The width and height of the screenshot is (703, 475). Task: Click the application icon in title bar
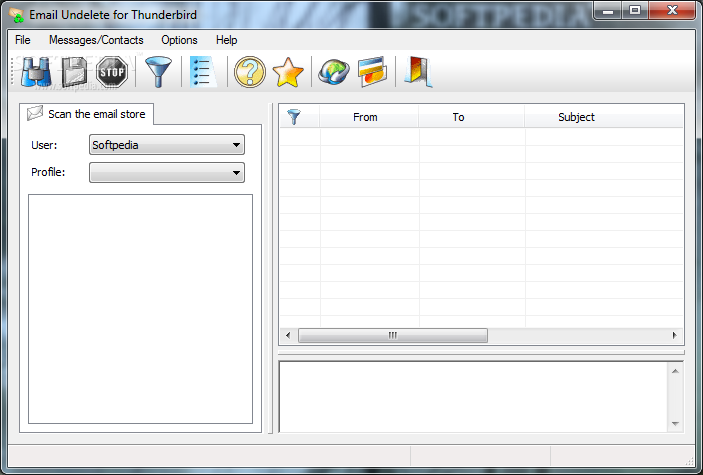17,15
